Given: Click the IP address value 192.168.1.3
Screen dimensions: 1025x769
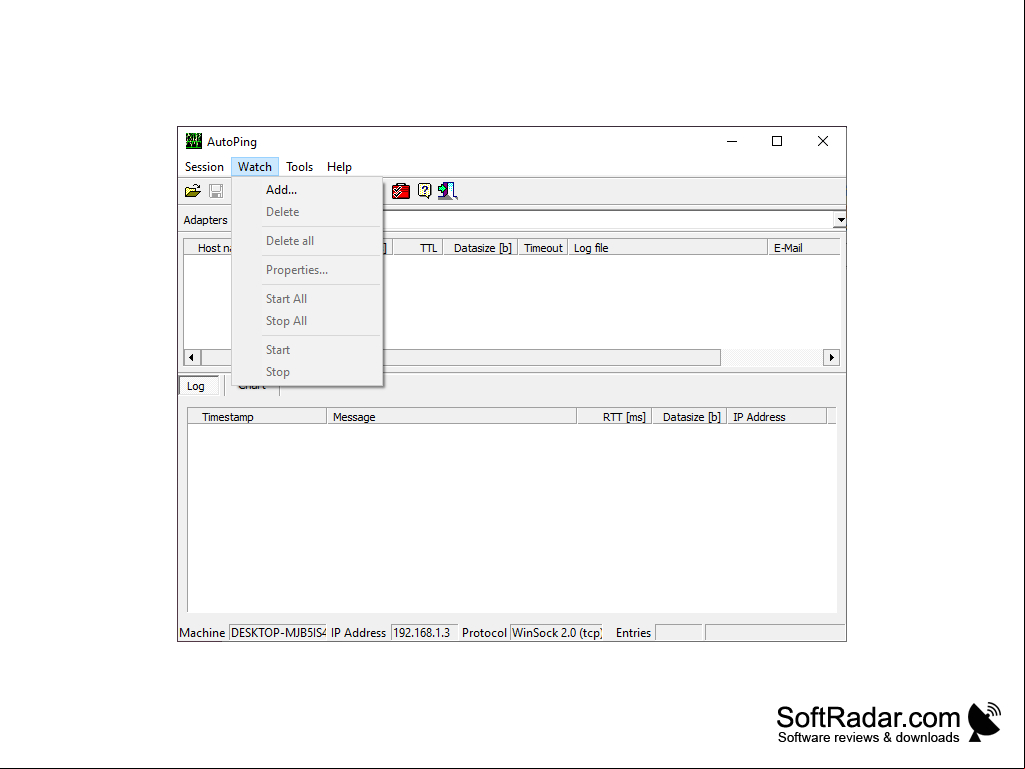Looking at the screenshot, I should coord(424,632).
